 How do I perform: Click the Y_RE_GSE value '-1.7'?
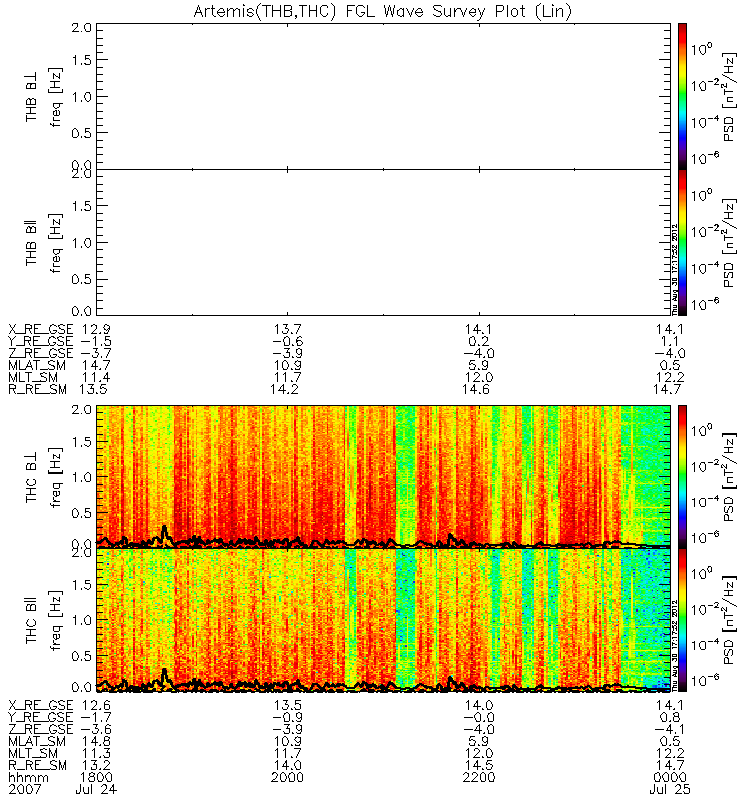click(x=96, y=717)
